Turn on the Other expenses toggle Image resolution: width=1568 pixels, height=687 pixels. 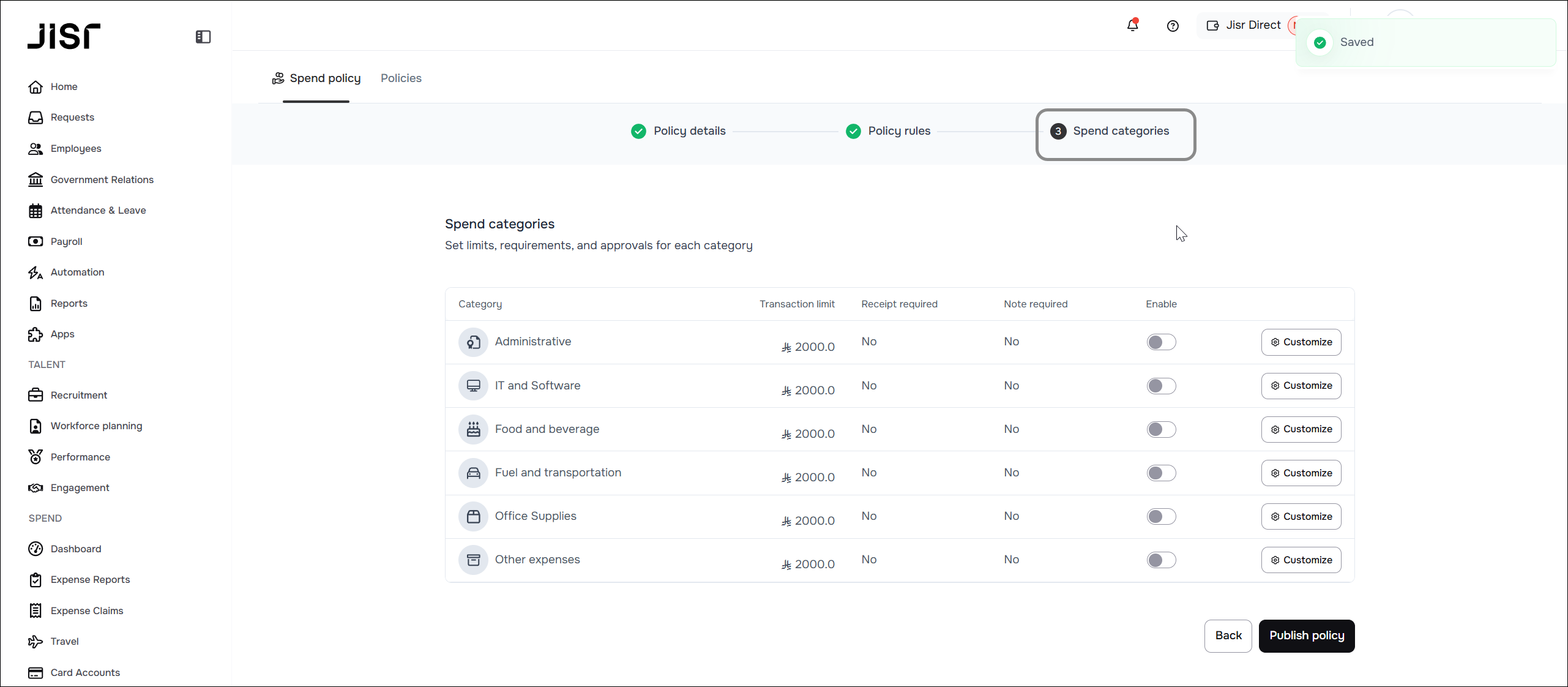1161,560
